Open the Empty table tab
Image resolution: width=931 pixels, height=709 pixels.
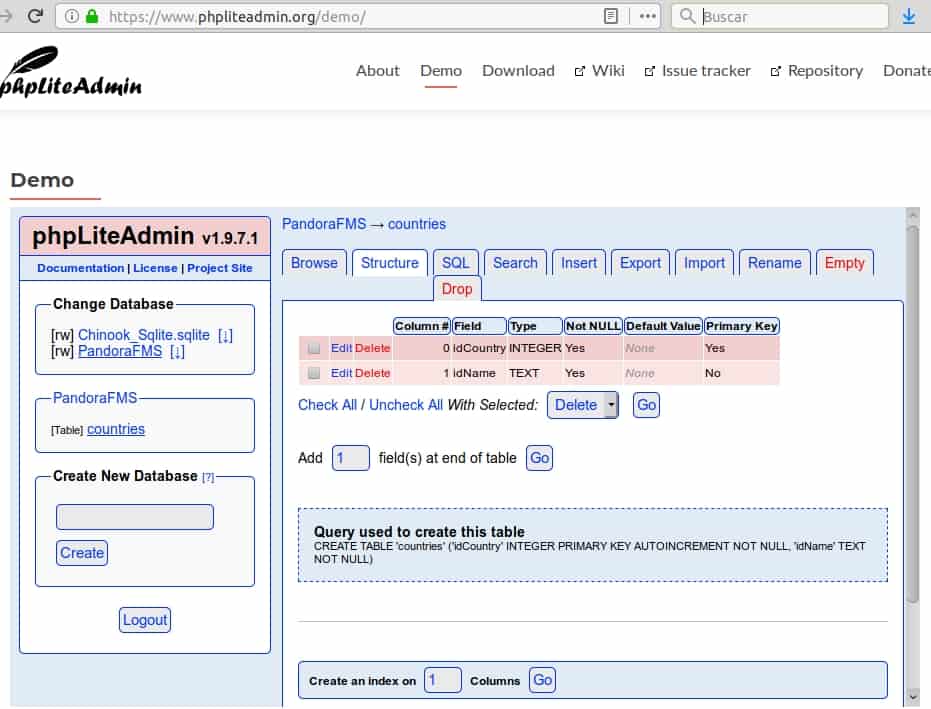844,262
